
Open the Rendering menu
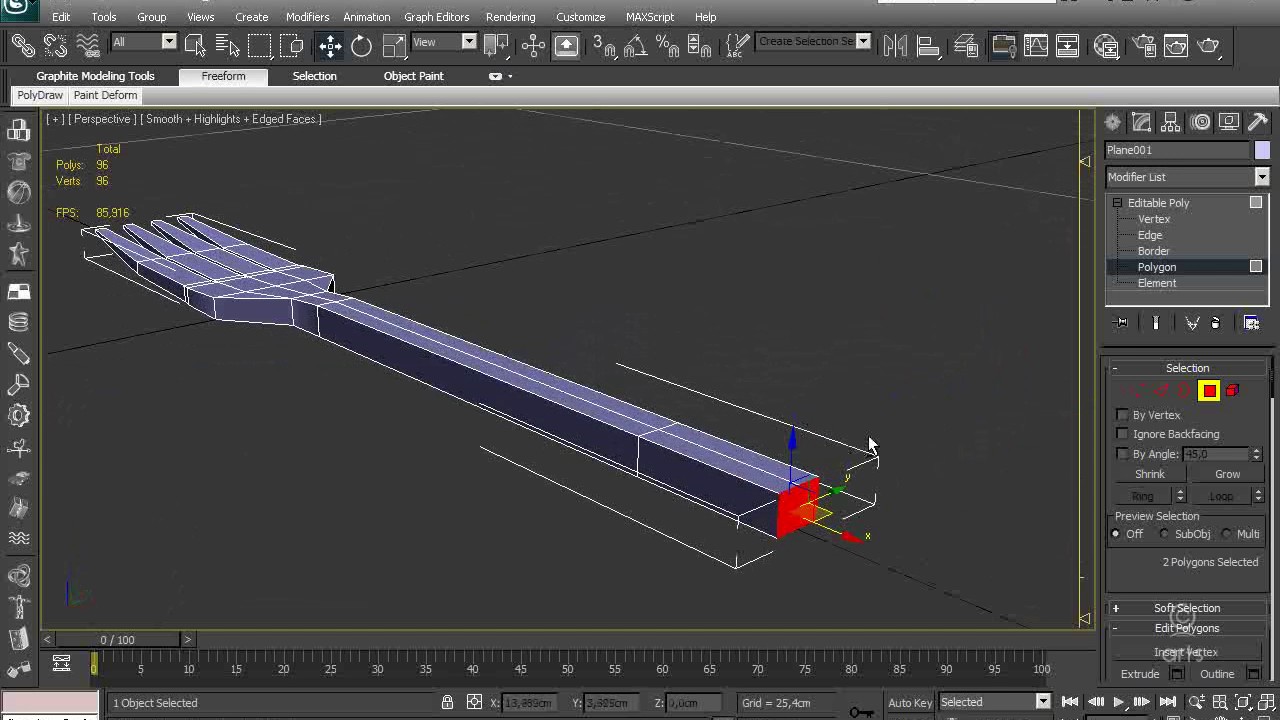(x=510, y=17)
